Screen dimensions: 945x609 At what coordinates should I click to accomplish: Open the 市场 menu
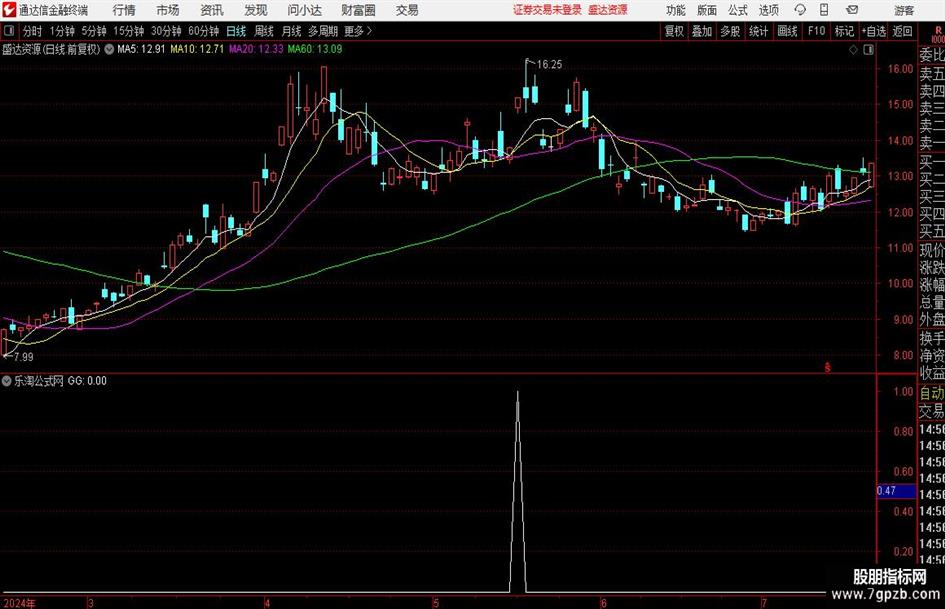coord(168,10)
